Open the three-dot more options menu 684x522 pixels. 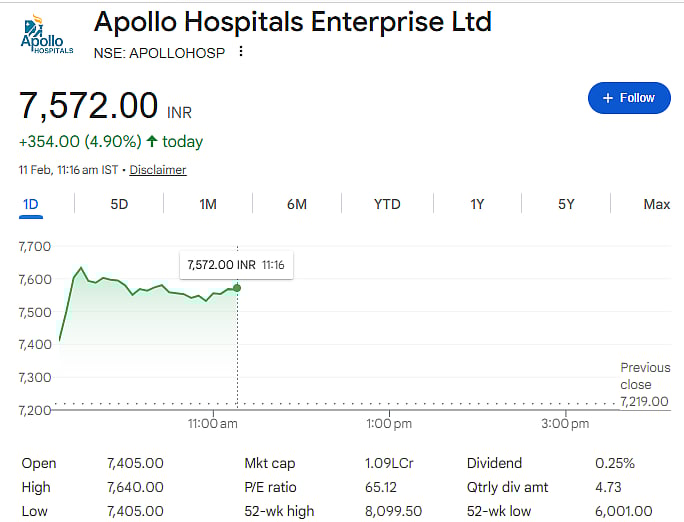241,51
